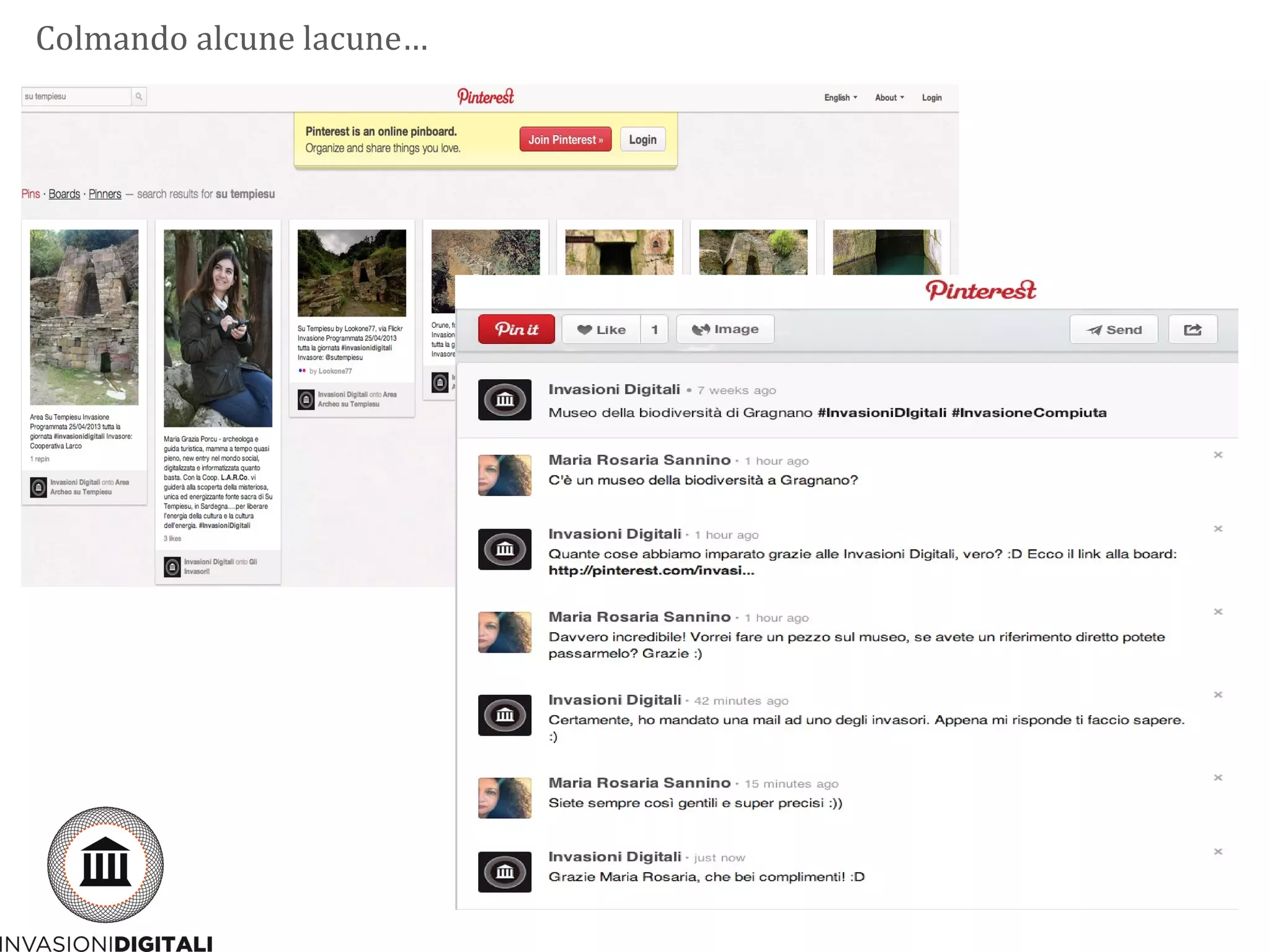Open the board link under the Lookone77 pin
This screenshot has width=1270, height=952.
click(357, 399)
